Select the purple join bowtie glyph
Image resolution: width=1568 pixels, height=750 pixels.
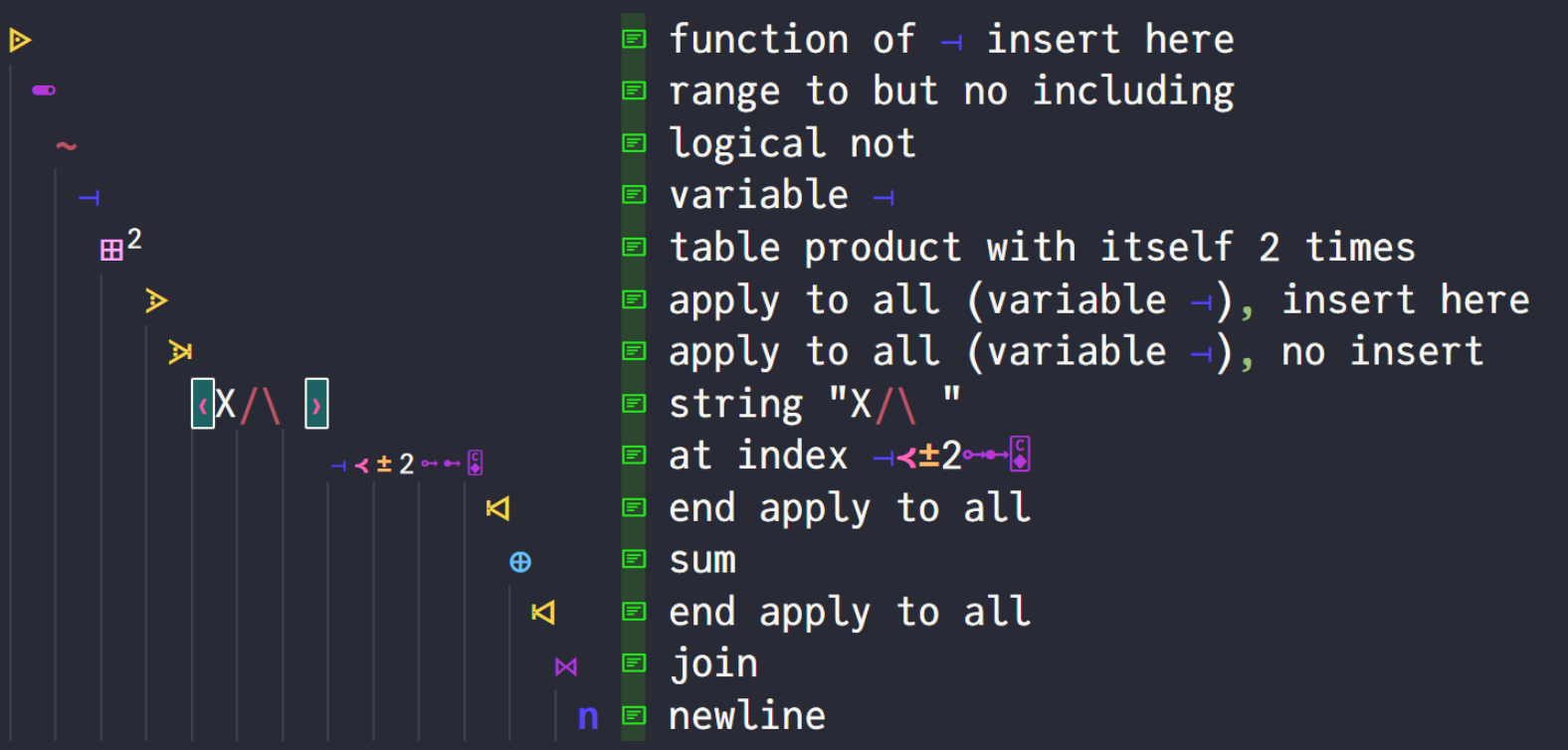[566, 666]
